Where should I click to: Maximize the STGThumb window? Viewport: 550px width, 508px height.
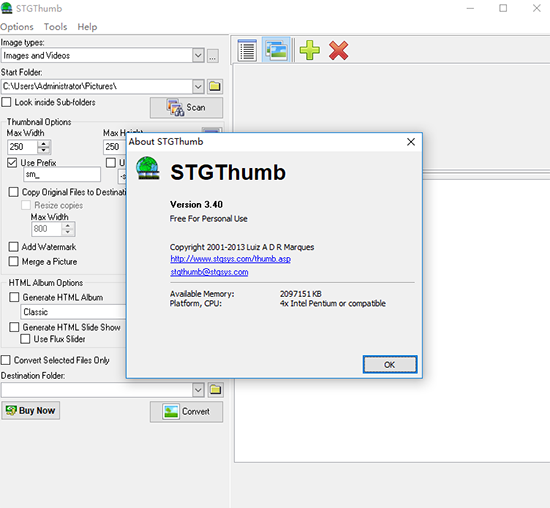pos(503,8)
